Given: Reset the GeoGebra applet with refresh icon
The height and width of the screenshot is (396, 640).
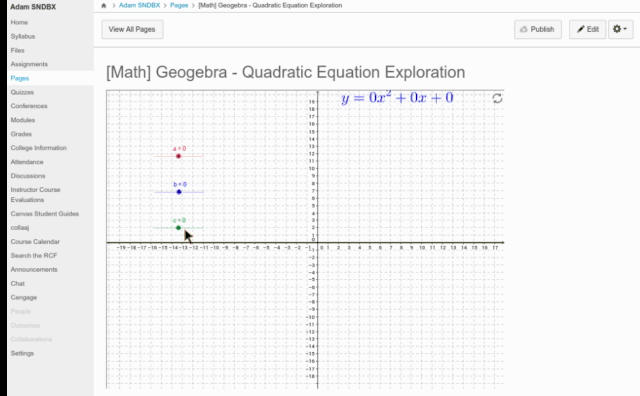Looking at the screenshot, I should coord(497,98).
